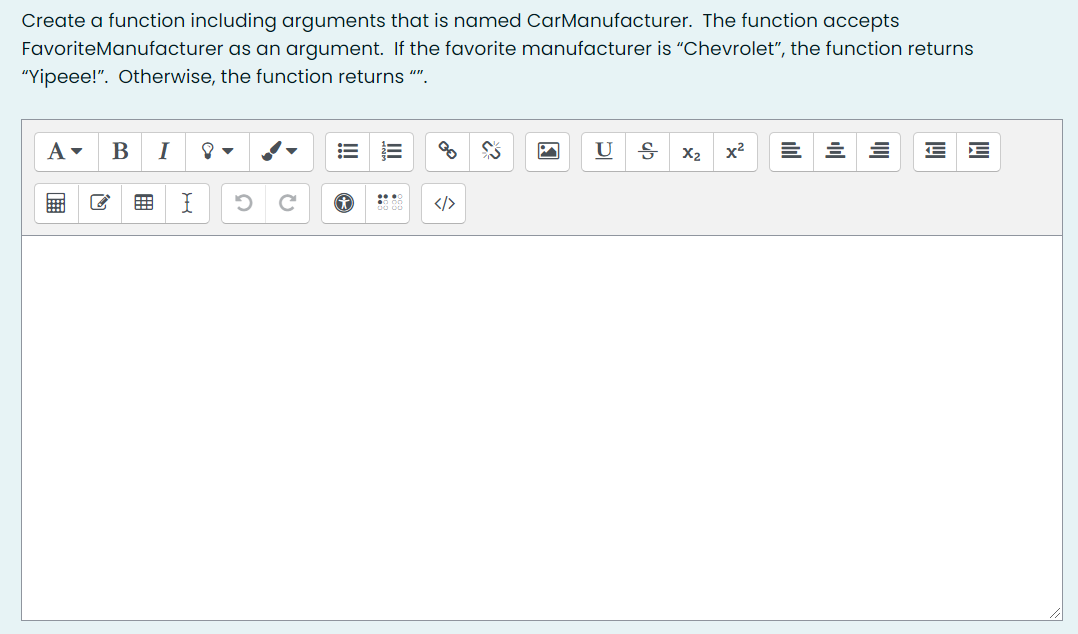Toggle italic formatting
The width and height of the screenshot is (1078, 634).
pyautogui.click(x=164, y=151)
